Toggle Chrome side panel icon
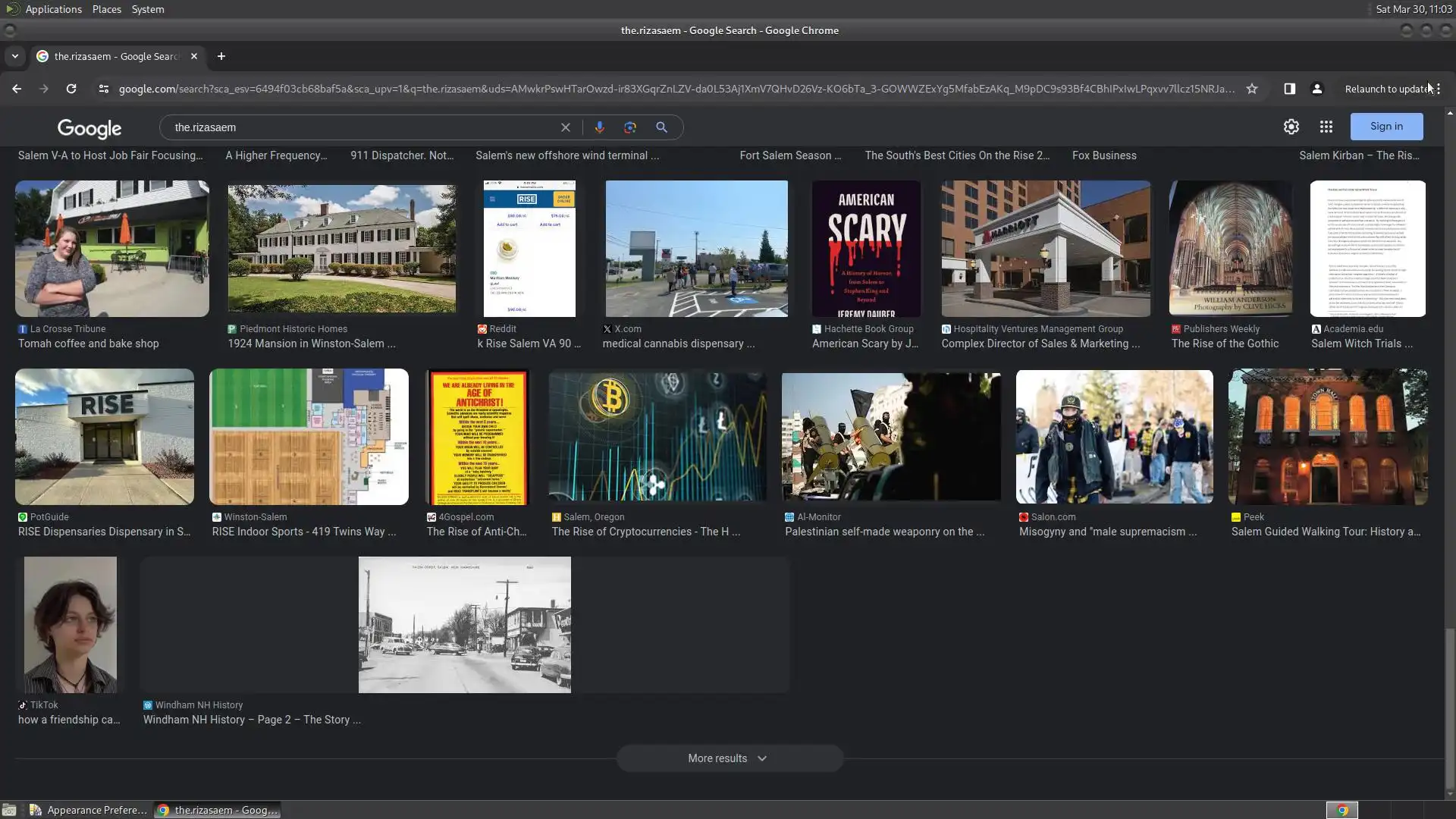 tap(1289, 89)
